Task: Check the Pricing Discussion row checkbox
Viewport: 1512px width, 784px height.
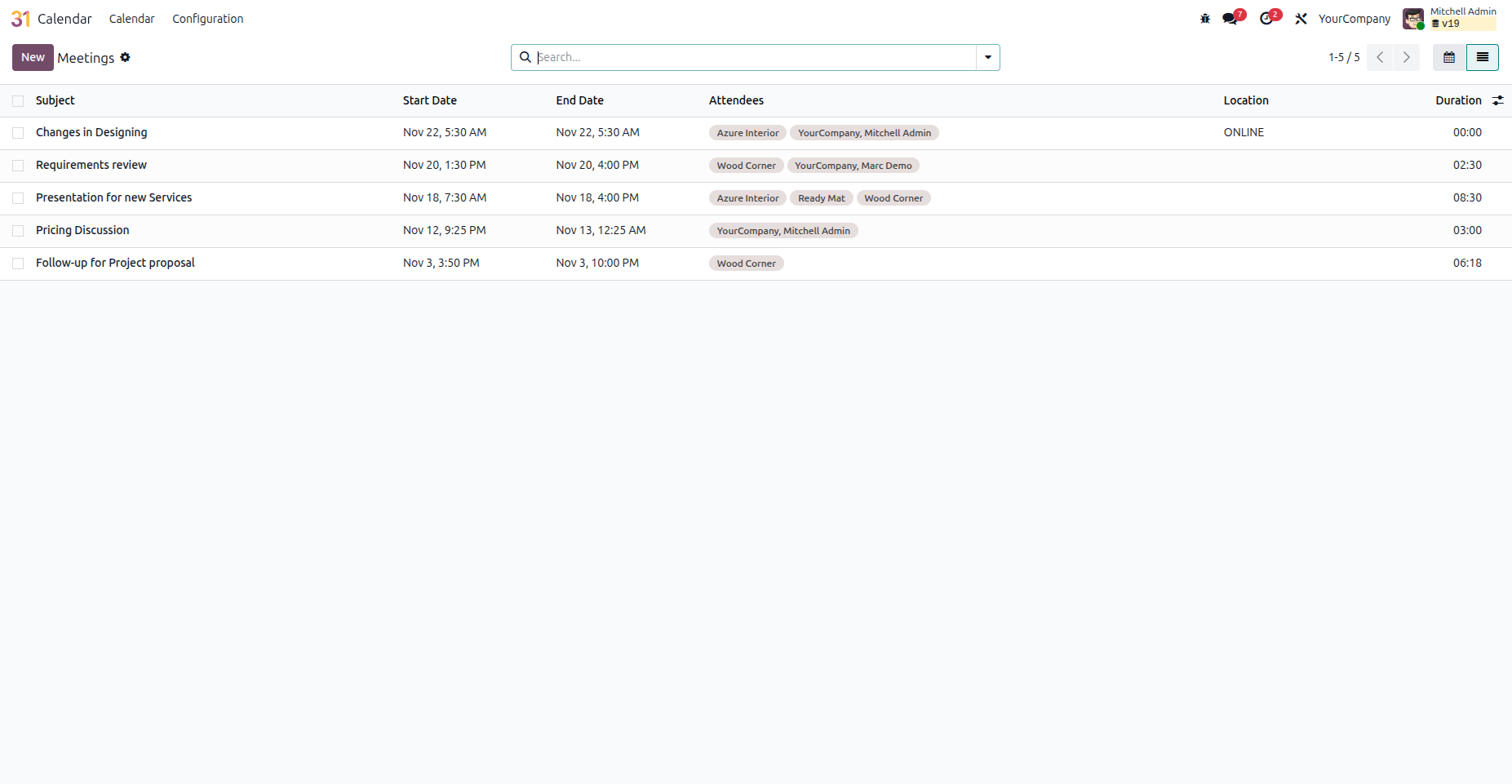Action: [18, 231]
